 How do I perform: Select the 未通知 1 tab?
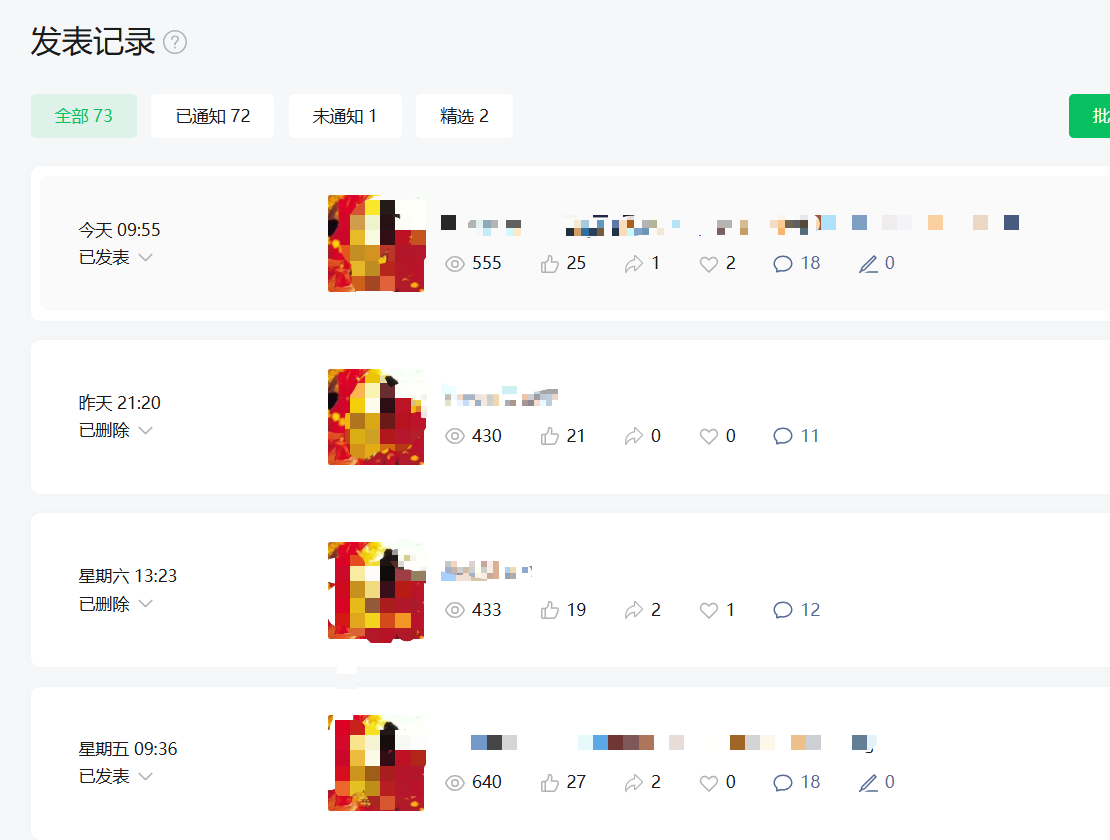pos(345,116)
